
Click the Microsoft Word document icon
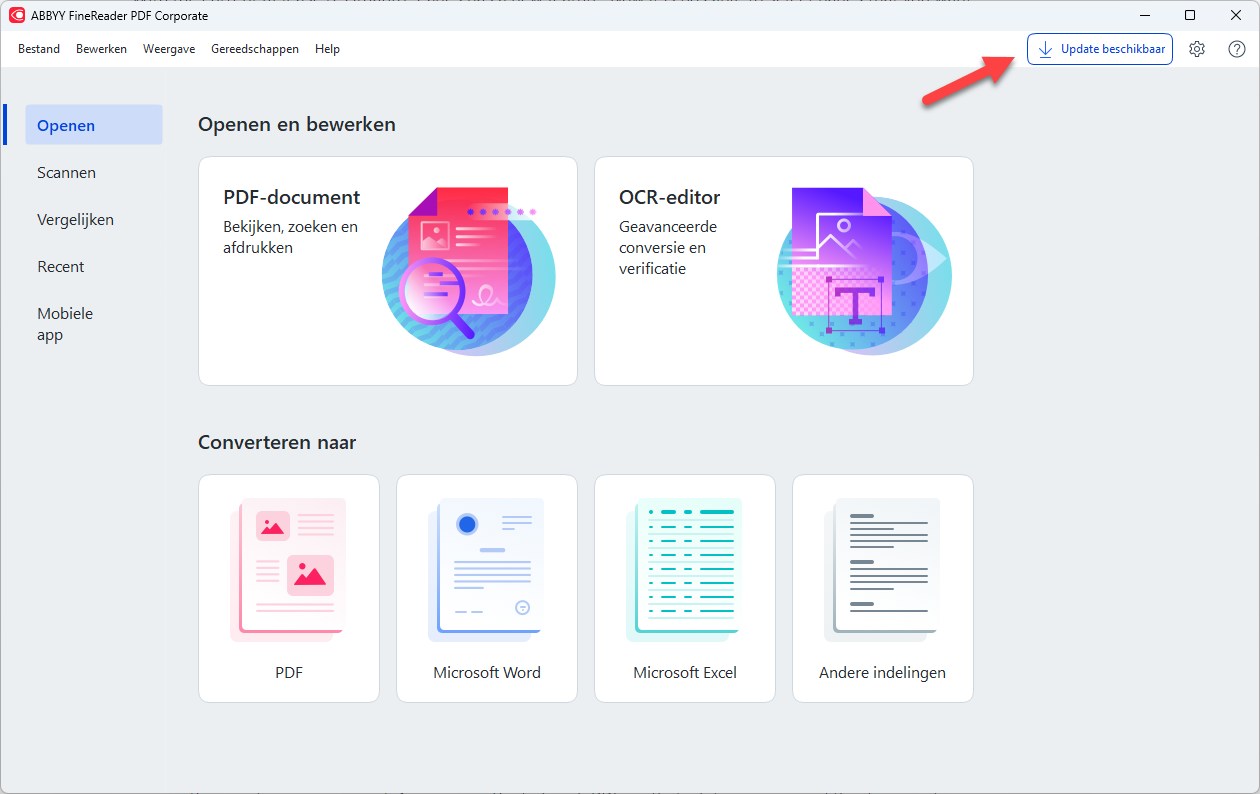(x=487, y=570)
